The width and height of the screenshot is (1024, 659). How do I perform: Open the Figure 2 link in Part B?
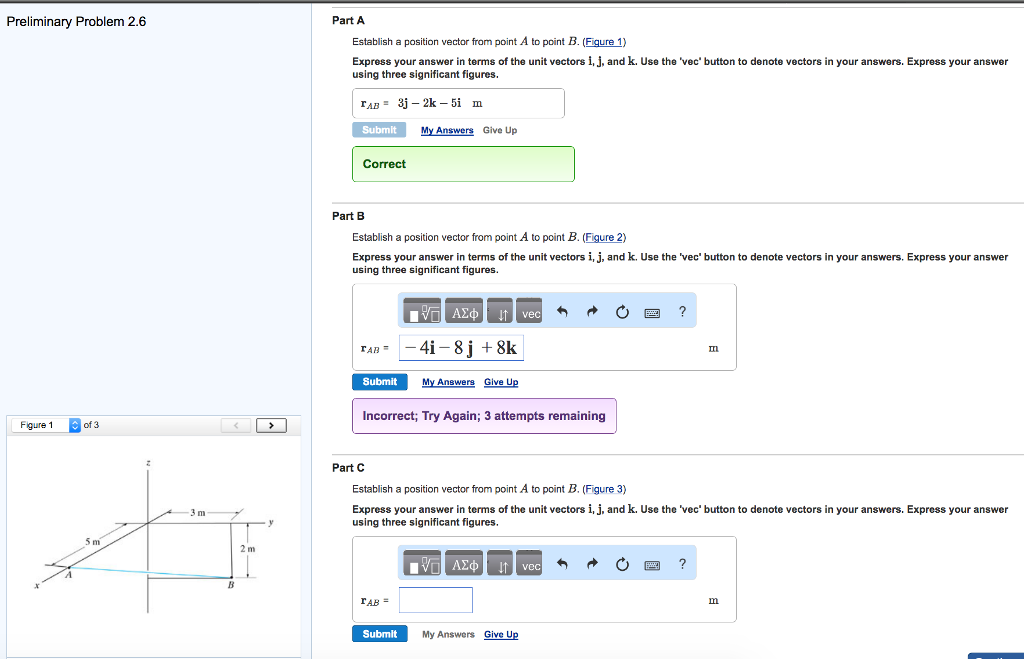point(604,237)
